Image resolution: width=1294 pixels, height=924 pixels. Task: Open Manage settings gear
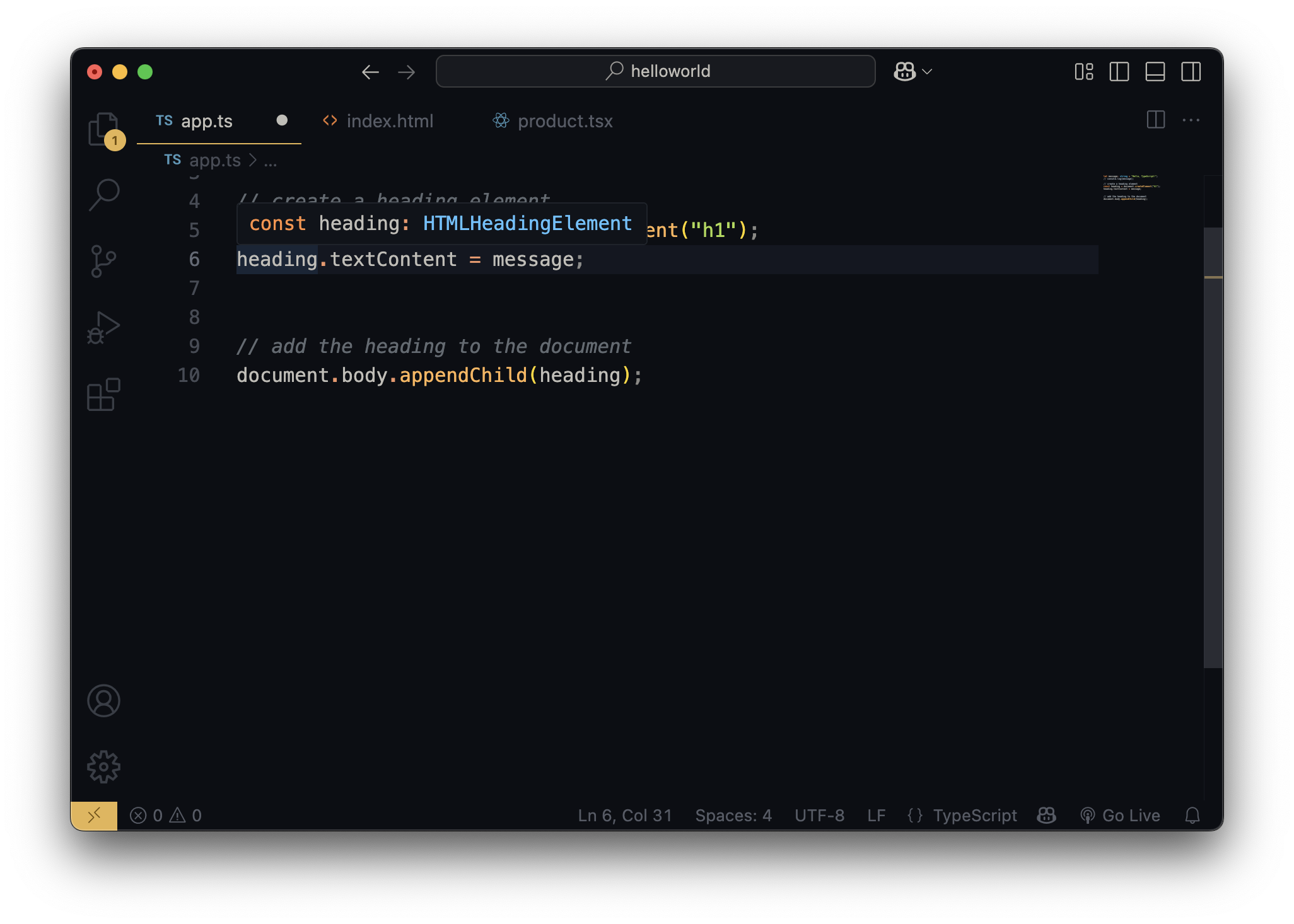(x=103, y=767)
